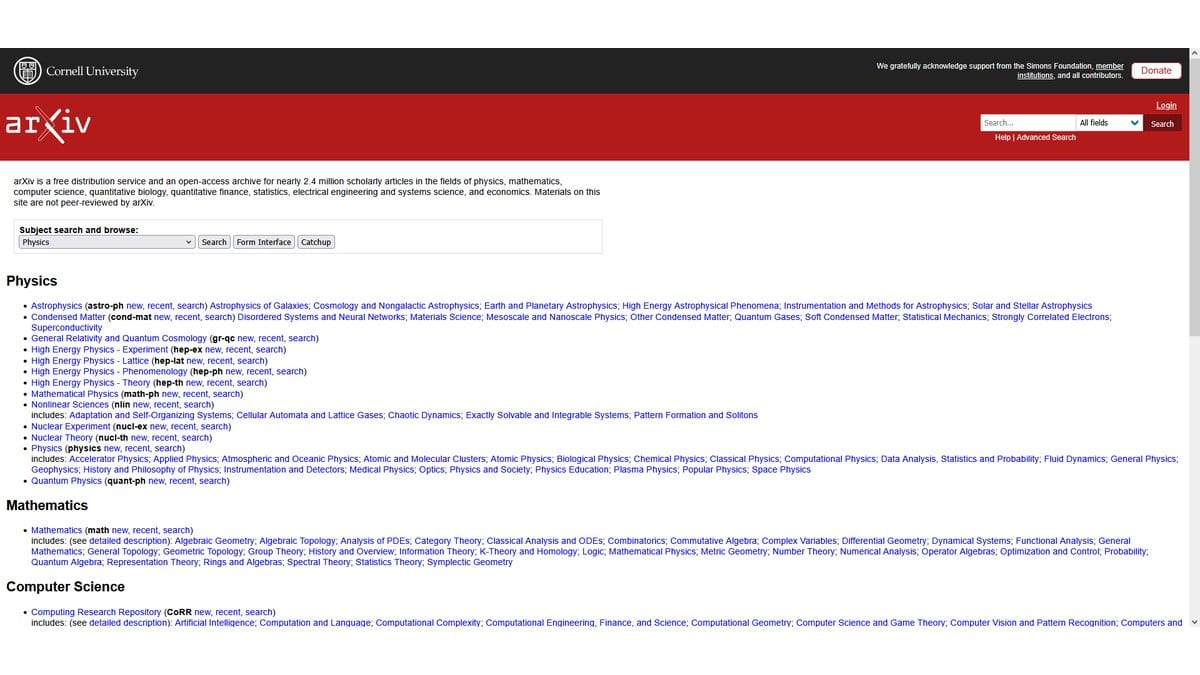Click the Login link

point(1166,105)
